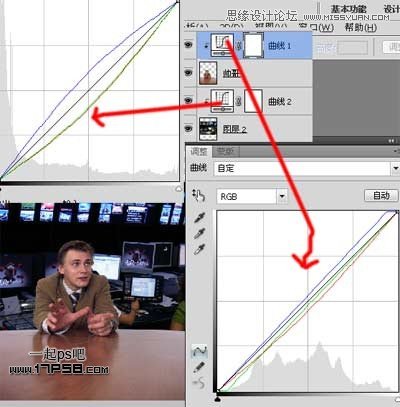Toggle eye icon of the cut-out man layer
This screenshot has width=400, height=407.
coord(189,72)
